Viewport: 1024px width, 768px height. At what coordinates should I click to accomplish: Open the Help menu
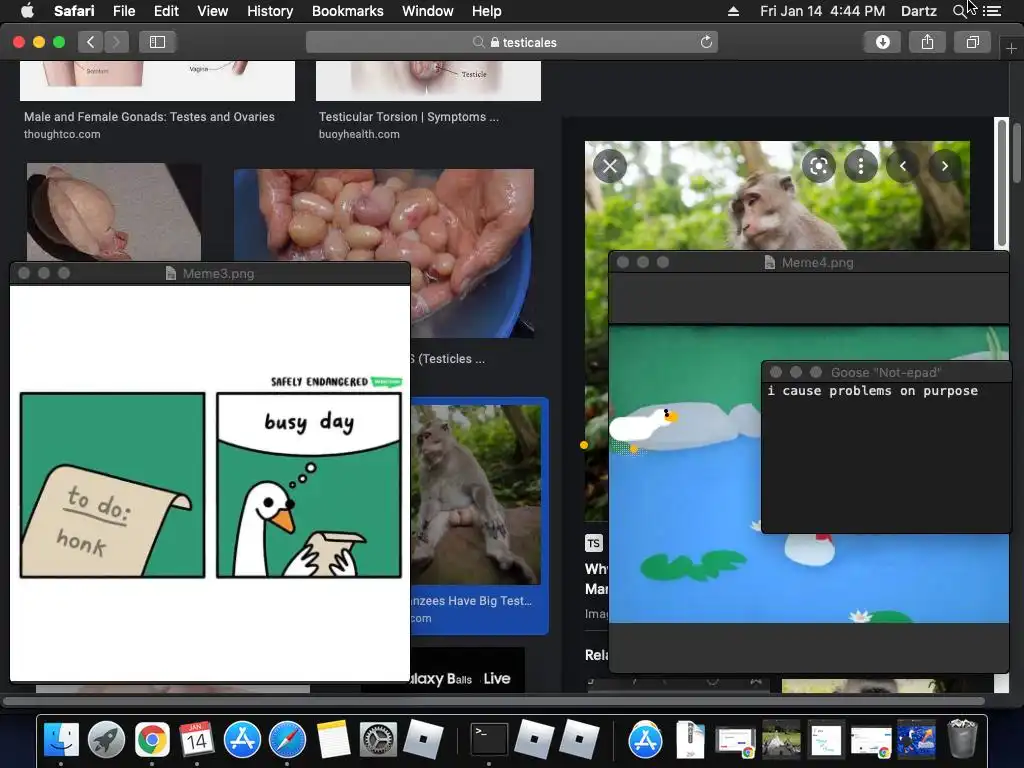tap(487, 11)
